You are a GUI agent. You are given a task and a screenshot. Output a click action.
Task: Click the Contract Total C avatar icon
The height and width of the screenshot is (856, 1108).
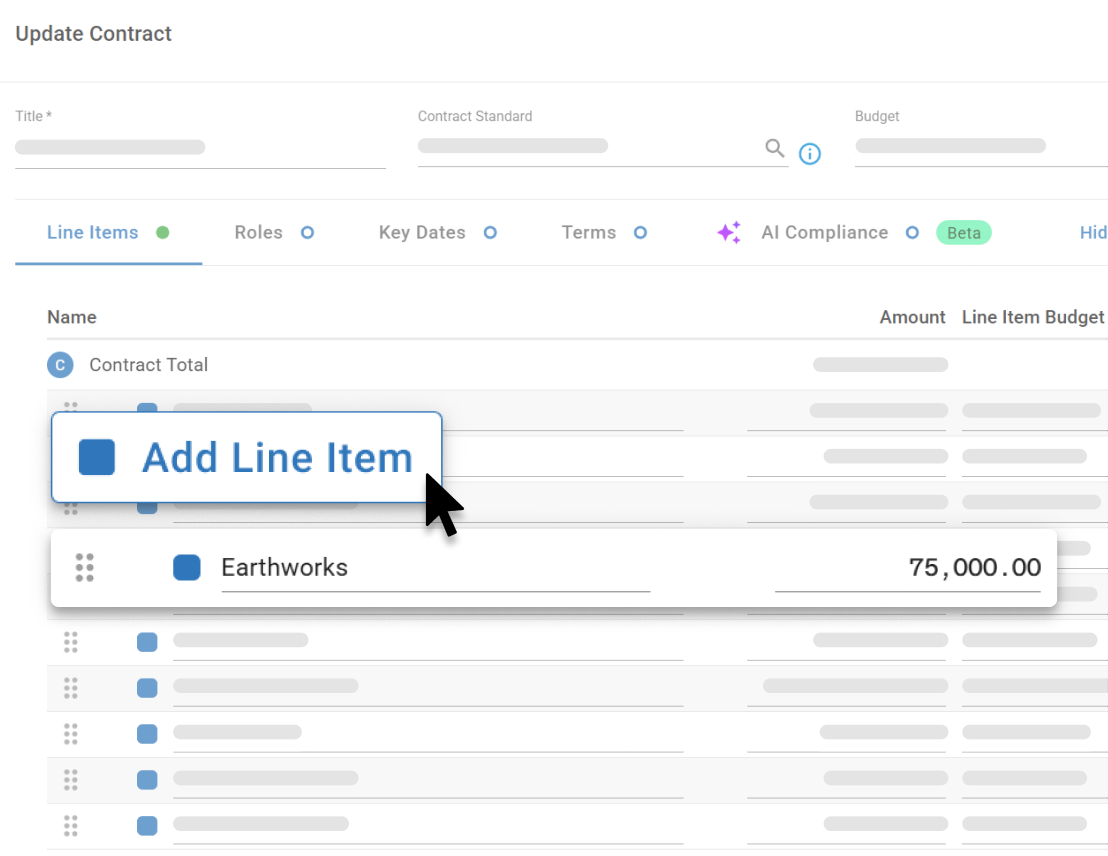[x=60, y=364]
